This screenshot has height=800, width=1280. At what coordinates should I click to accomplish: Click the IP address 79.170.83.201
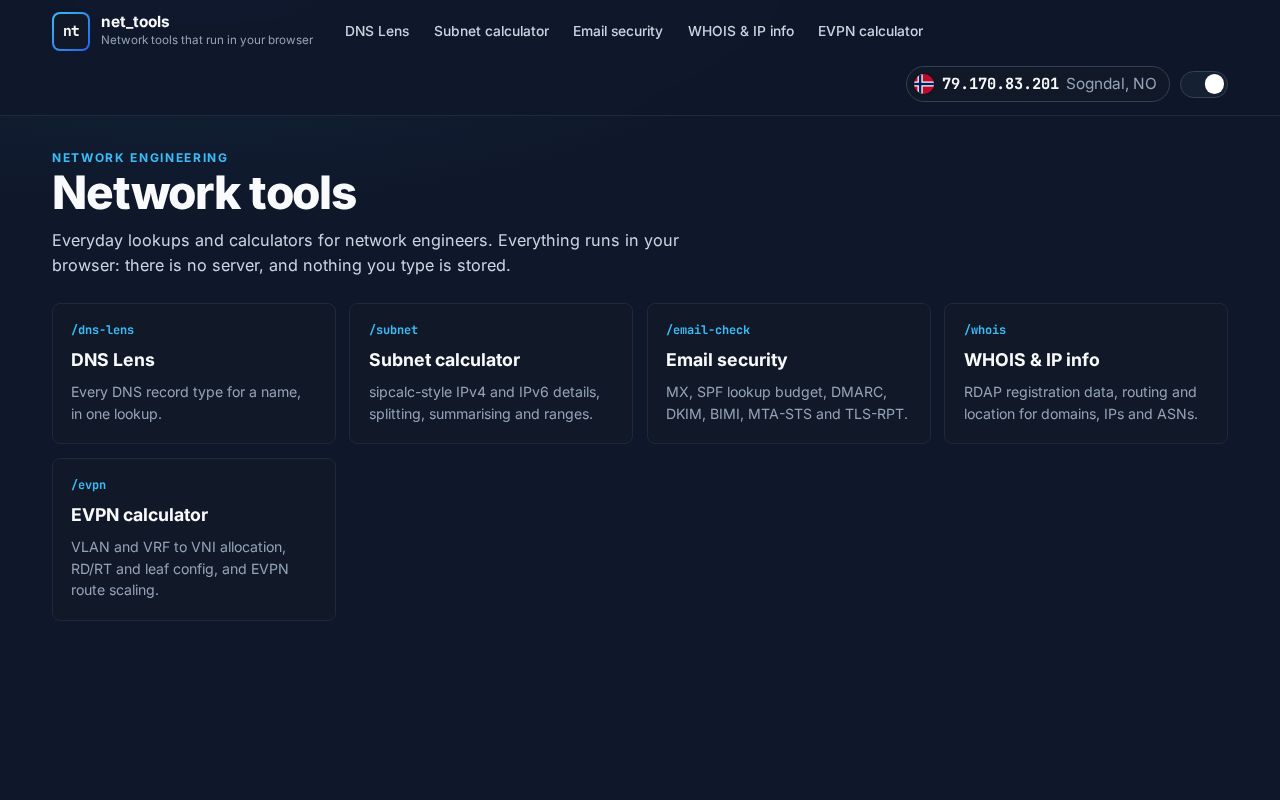click(1000, 84)
